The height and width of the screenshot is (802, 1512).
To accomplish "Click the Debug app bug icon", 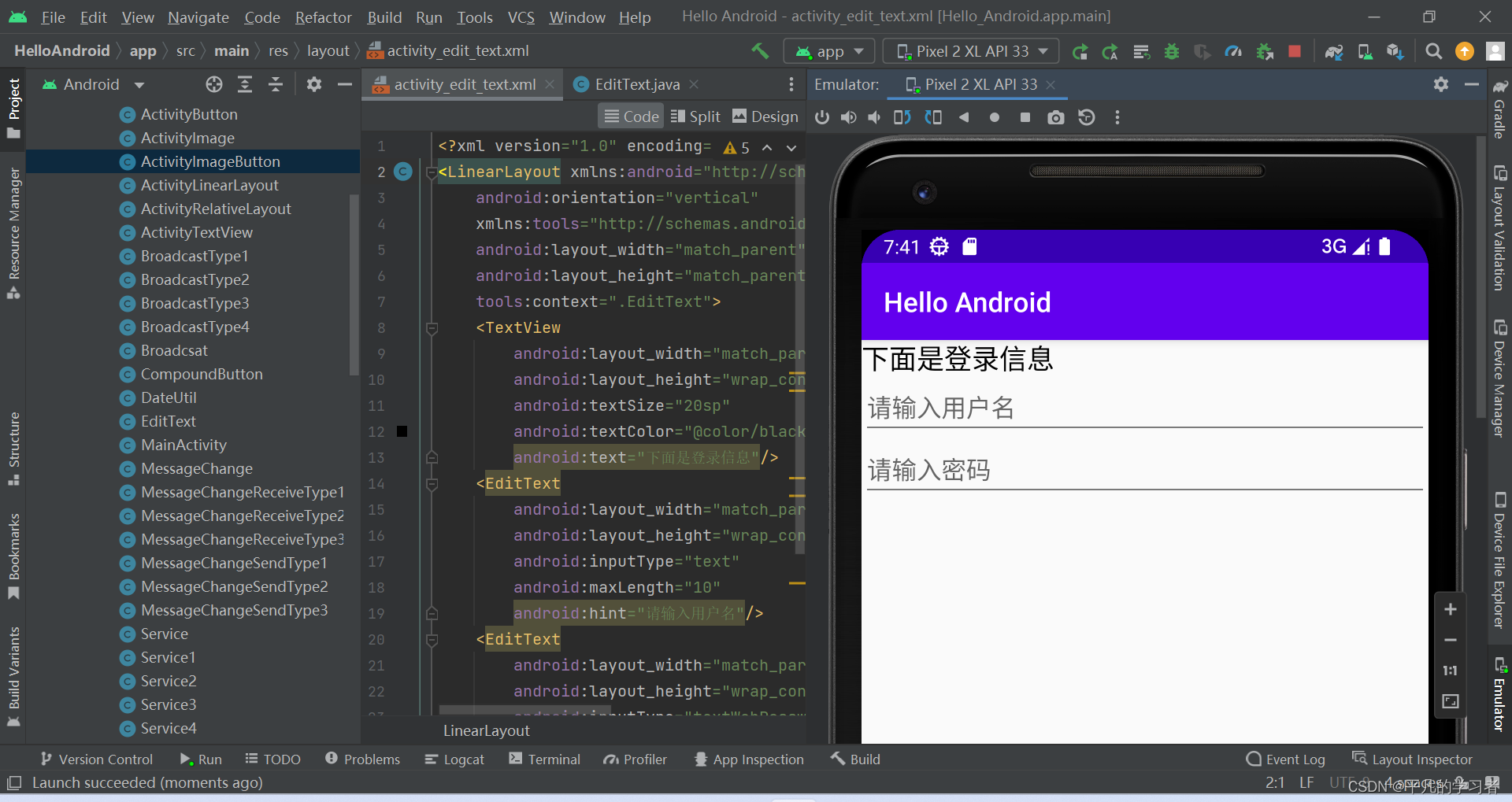I will [x=1172, y=51].
